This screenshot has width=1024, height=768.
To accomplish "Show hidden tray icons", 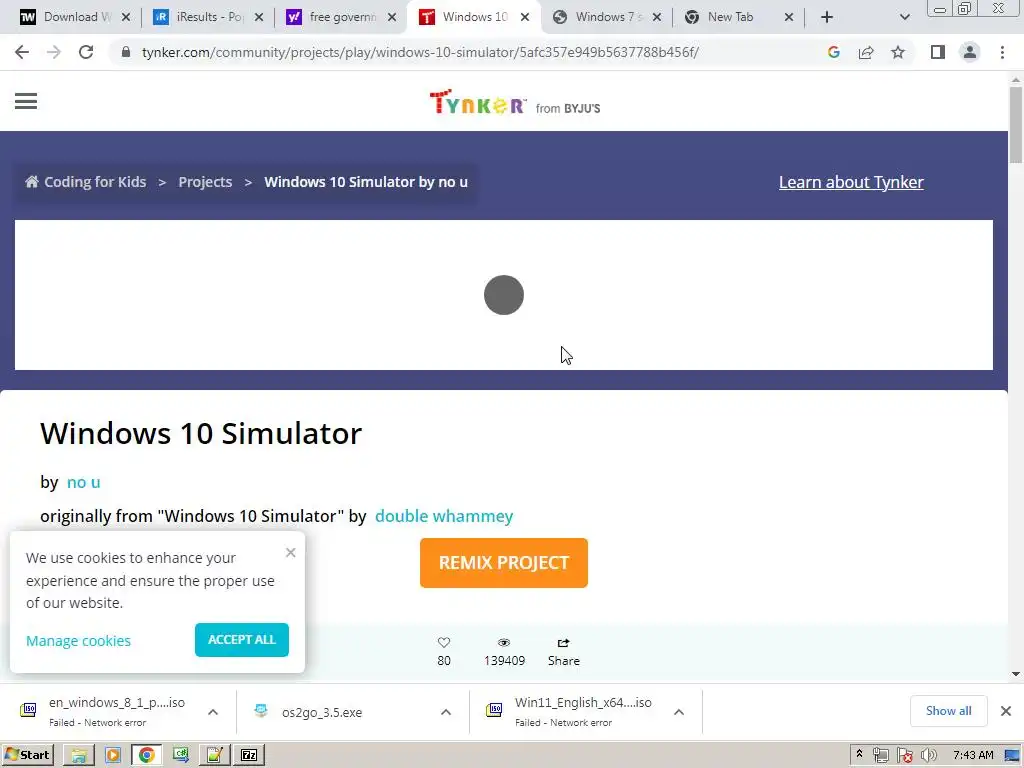I will coord(859,755).
